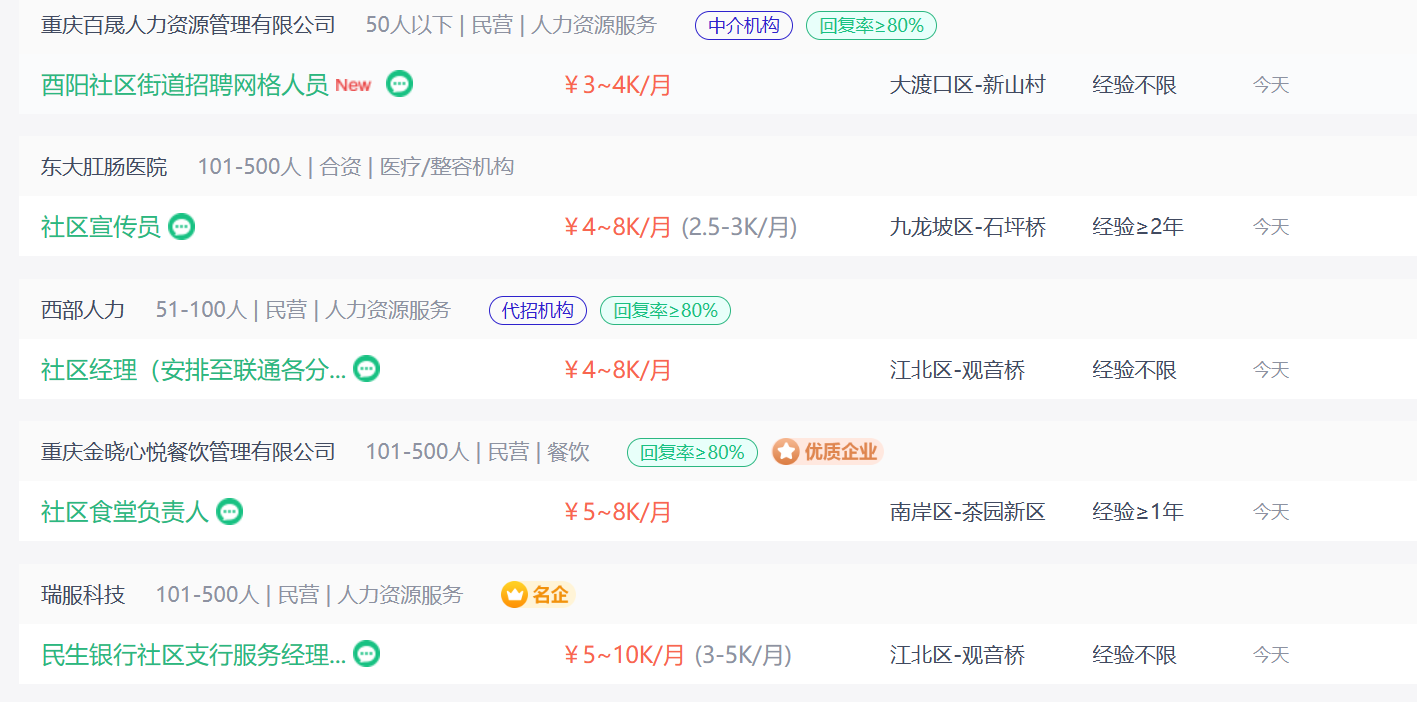Open company 重庆金晓心悦餐饮管理有限公司
Image resolution: width=1417 pixels, height=702 pixels.
tap(188, 452)
